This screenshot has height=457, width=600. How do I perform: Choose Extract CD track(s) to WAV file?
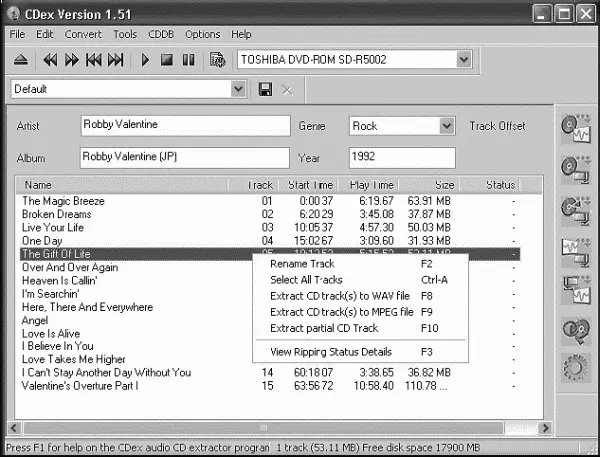(360, 296)
